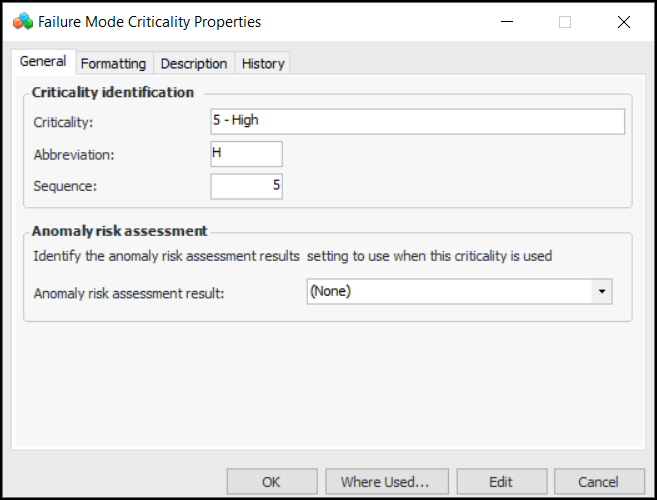
Task: Open the Formatting tab
Action: (113, 63)
